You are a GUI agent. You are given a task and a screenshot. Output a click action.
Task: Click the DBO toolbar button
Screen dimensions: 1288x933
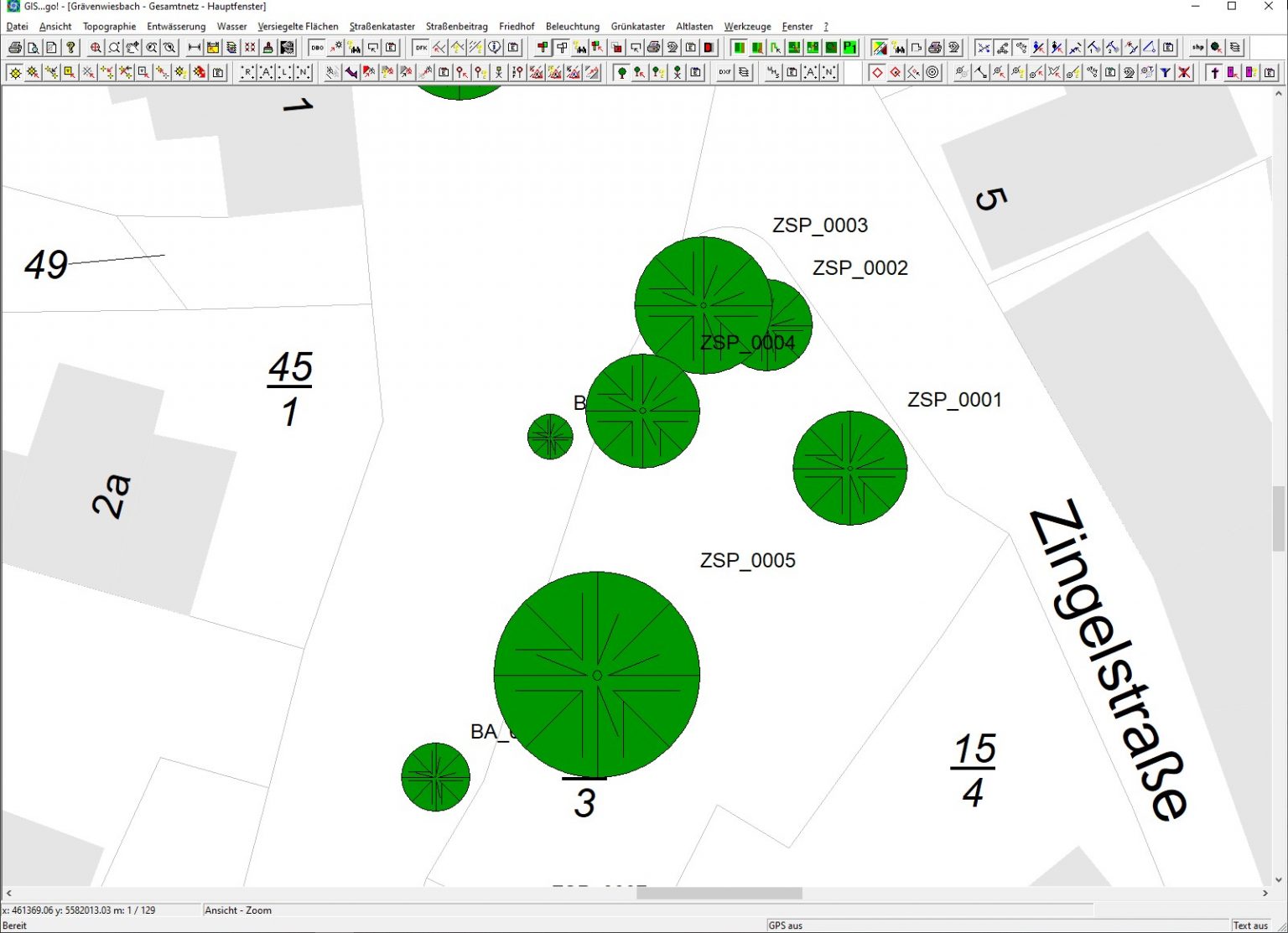[317, 48]
